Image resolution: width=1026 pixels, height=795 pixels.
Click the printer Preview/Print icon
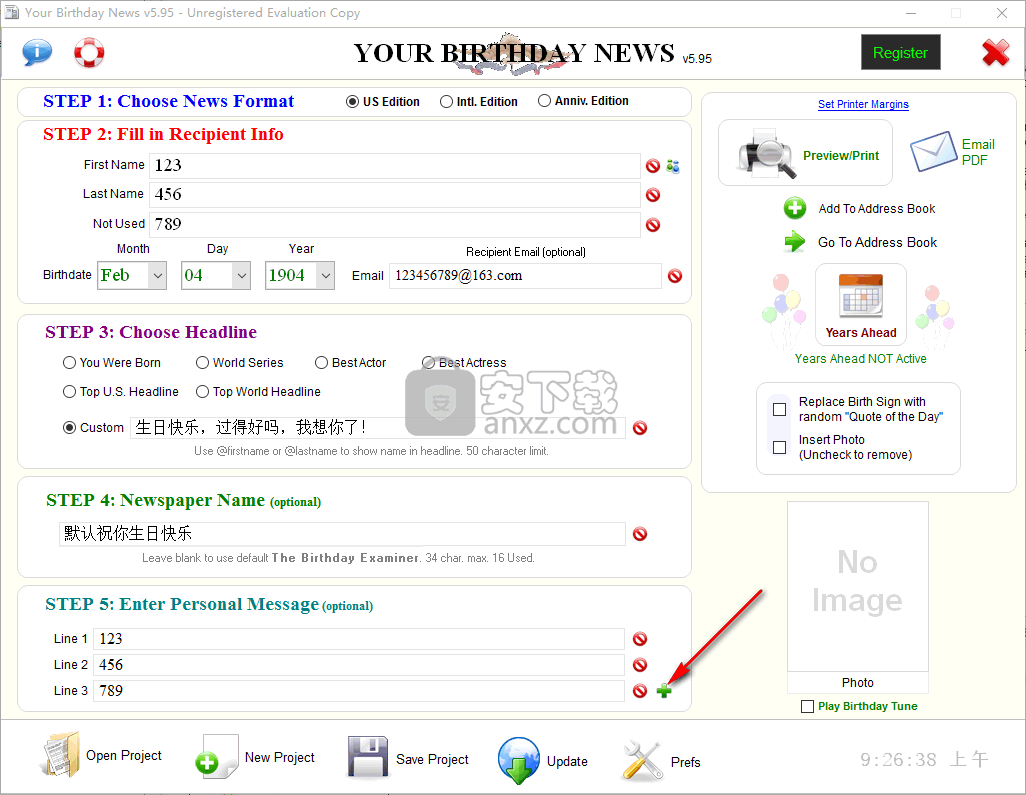pyautogui.click(x=767, y=154)
